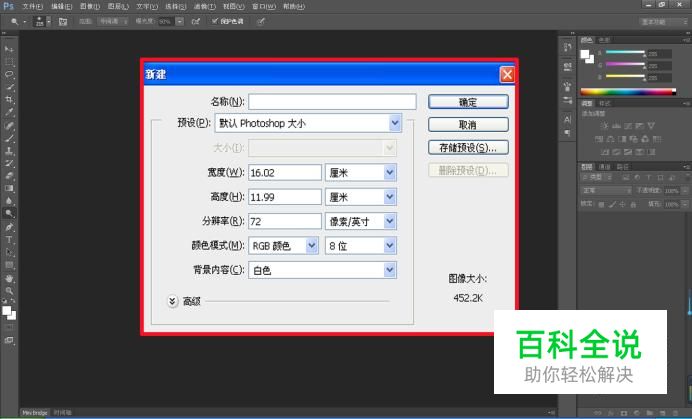Toggle lock image pixels
Image resolution: width=692 pixels, height=419 pixels.
point(612,204)
